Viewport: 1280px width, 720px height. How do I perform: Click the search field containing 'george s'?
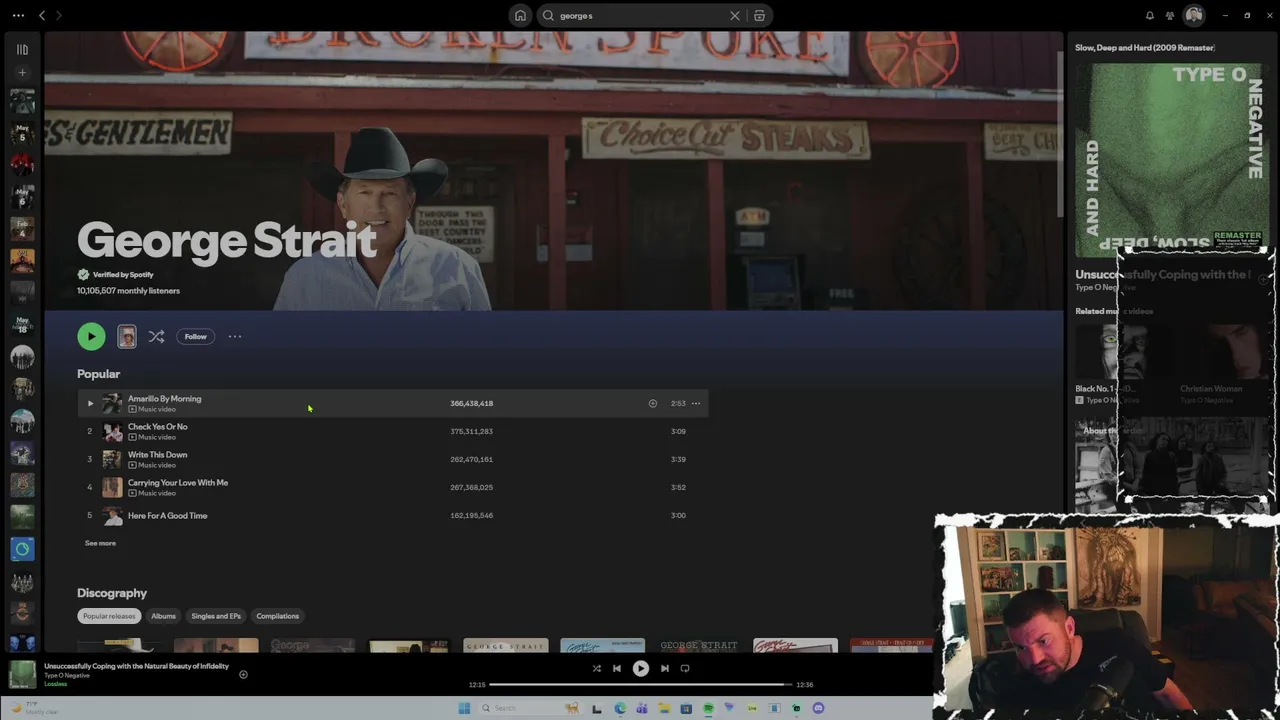click(640, 15)
